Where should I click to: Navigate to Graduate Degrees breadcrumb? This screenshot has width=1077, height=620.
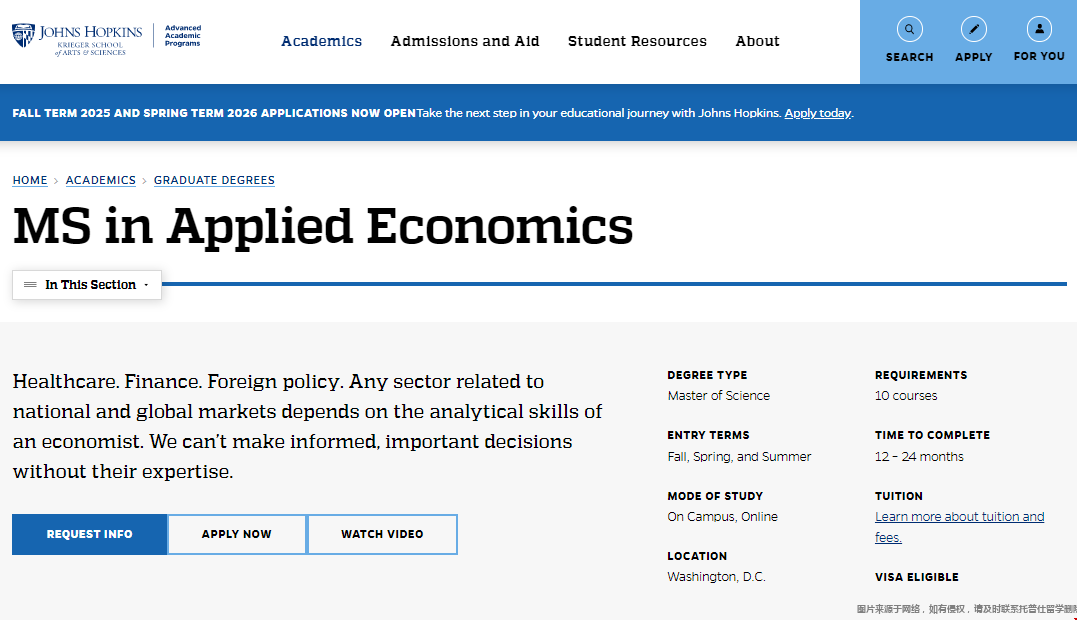(214, 180)
